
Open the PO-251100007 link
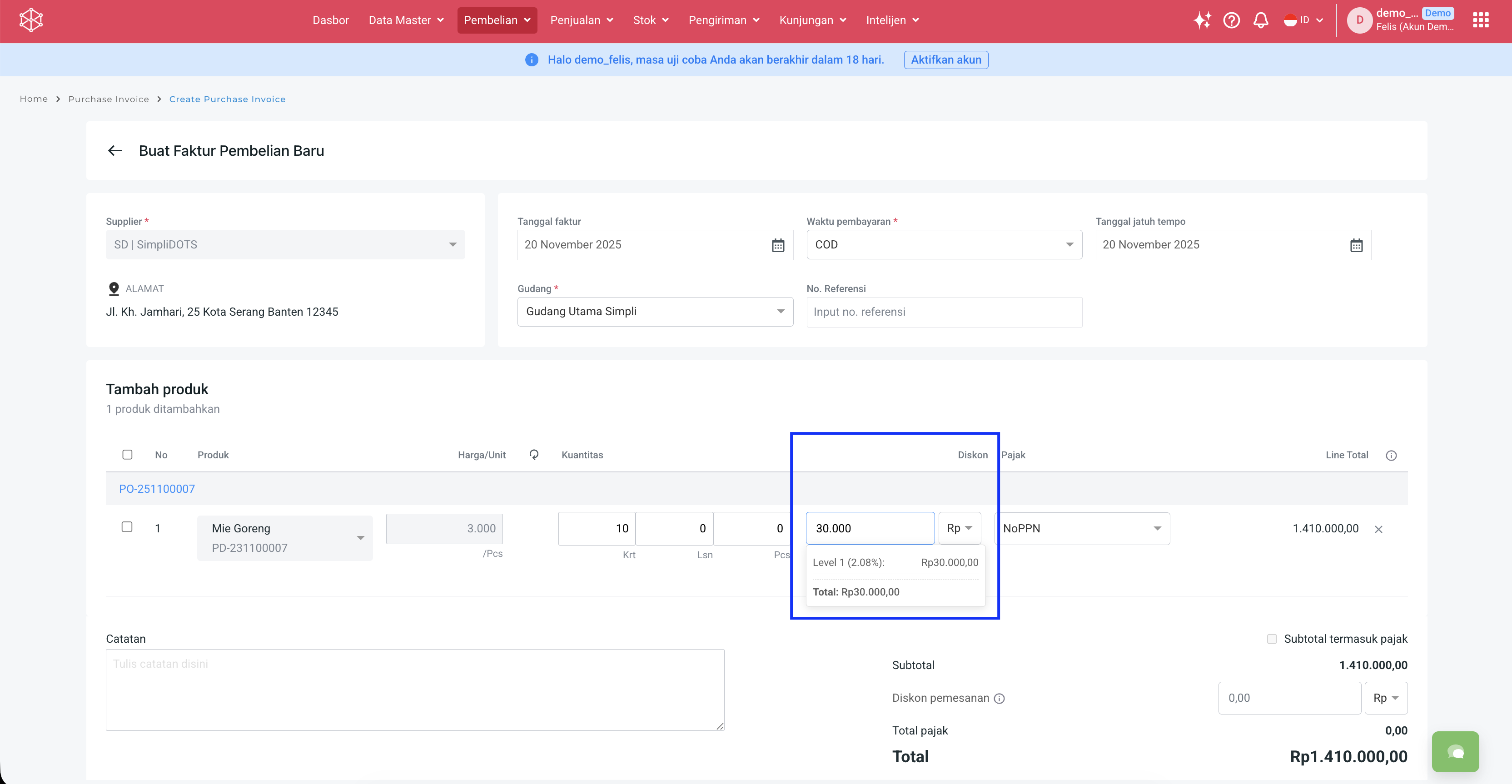(x=157, y=489)
